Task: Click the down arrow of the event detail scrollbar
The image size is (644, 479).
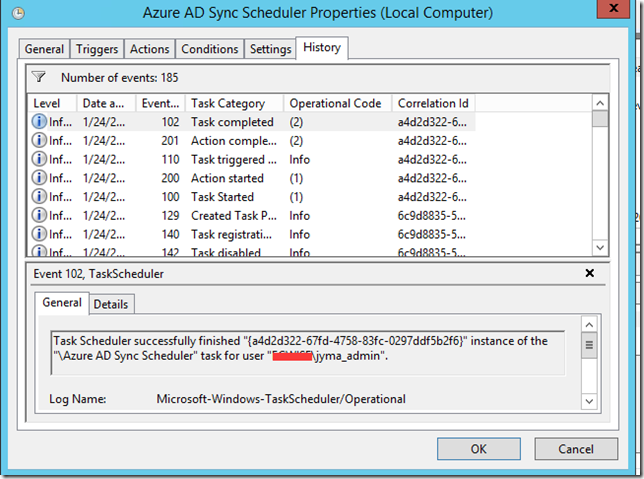Action: (589, 401)
